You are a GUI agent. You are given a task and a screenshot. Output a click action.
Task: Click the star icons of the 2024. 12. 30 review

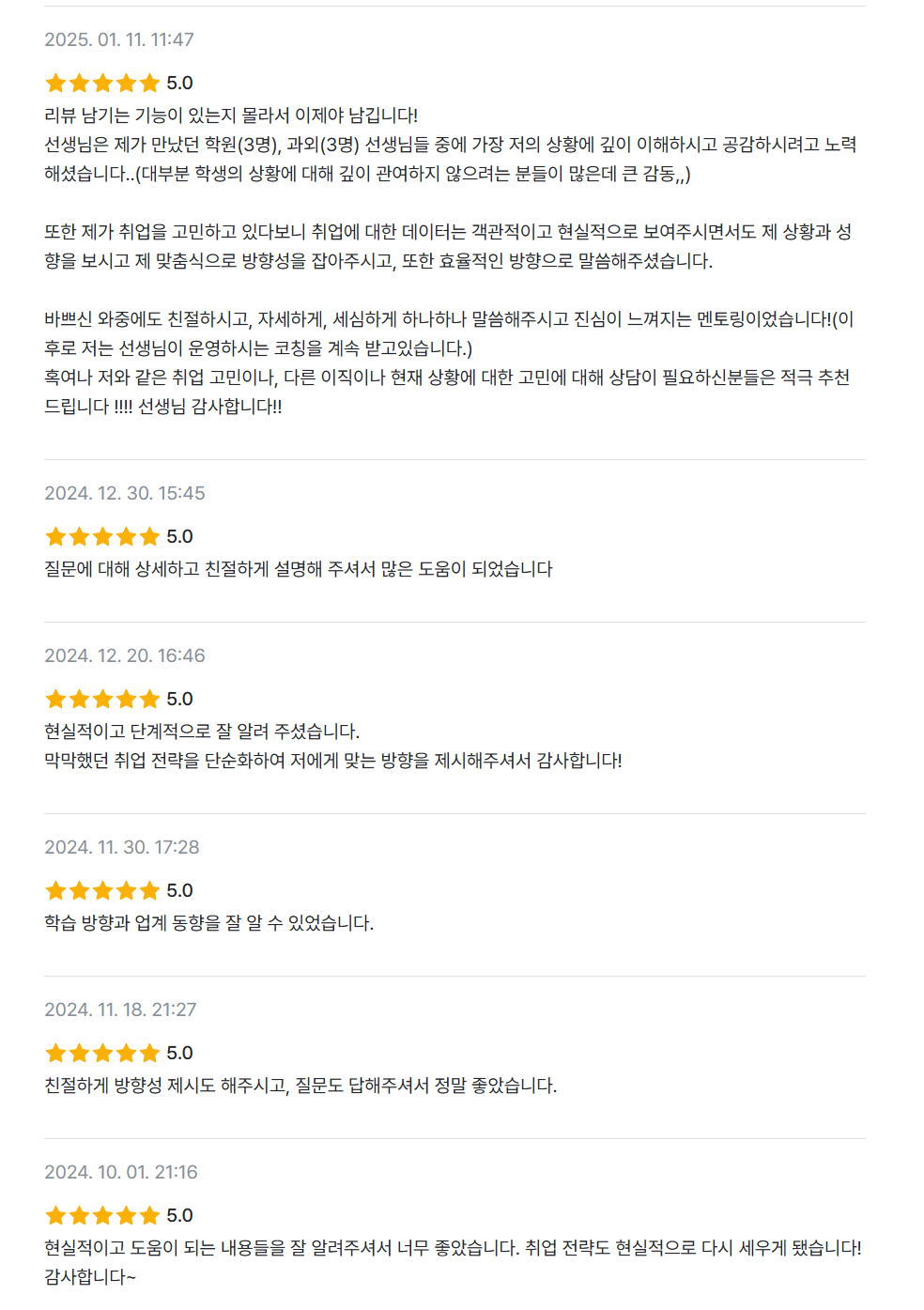[102, 536]
